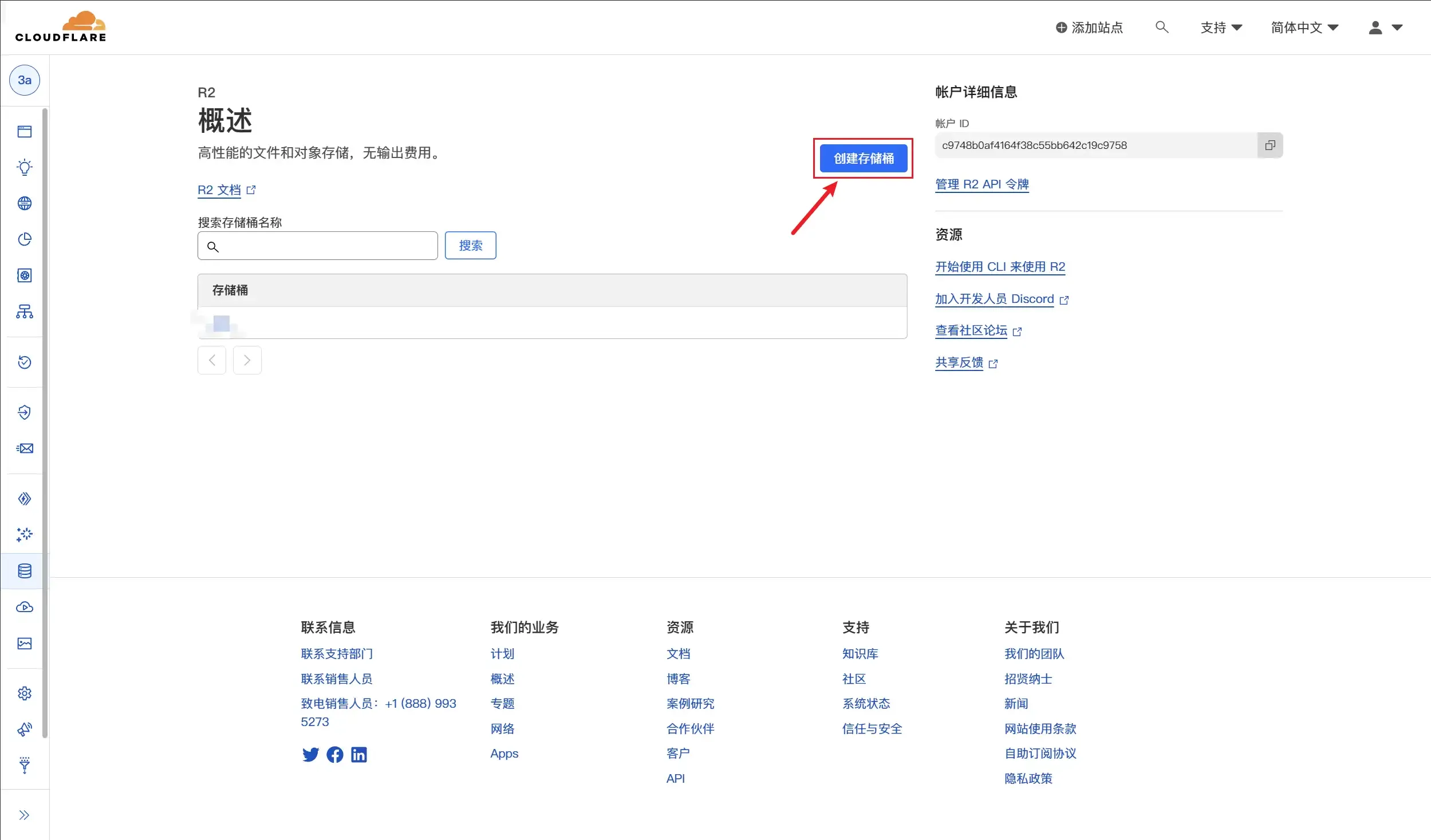Open the 简体中文 language dropdown
This screenshot has width=1431, height=840.
coord(1304,27)
